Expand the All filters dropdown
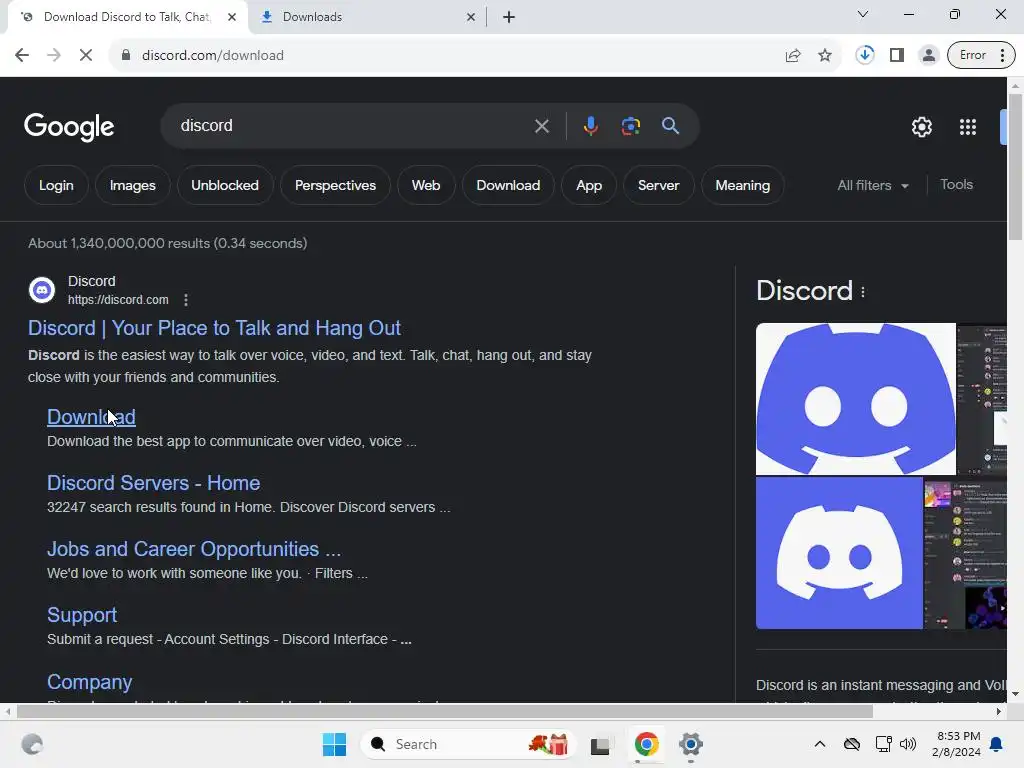 pyautogui.click(x=873, y=185)
